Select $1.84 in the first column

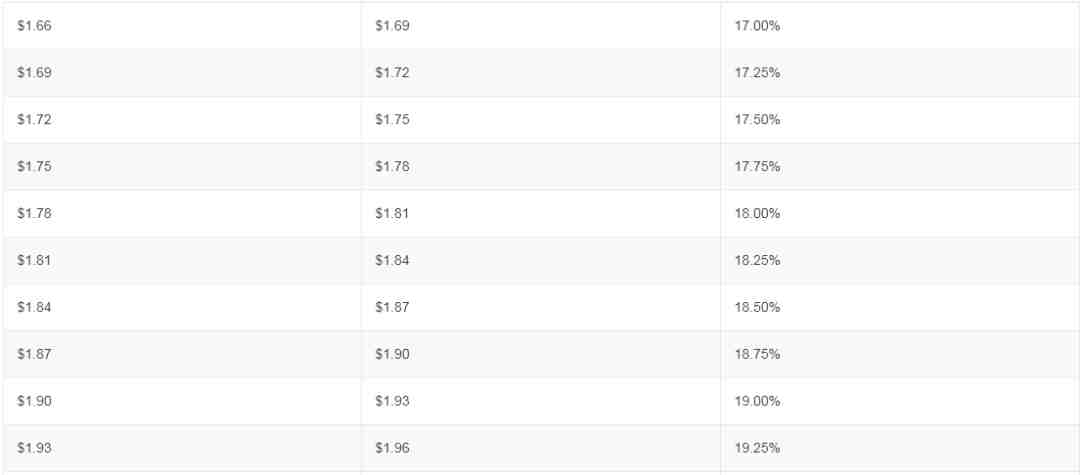[34, 307]
